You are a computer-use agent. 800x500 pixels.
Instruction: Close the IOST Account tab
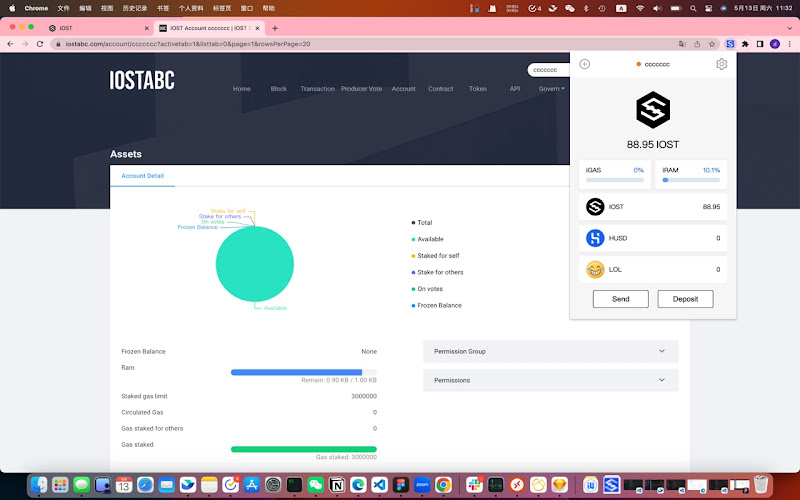tap(257, 28)
